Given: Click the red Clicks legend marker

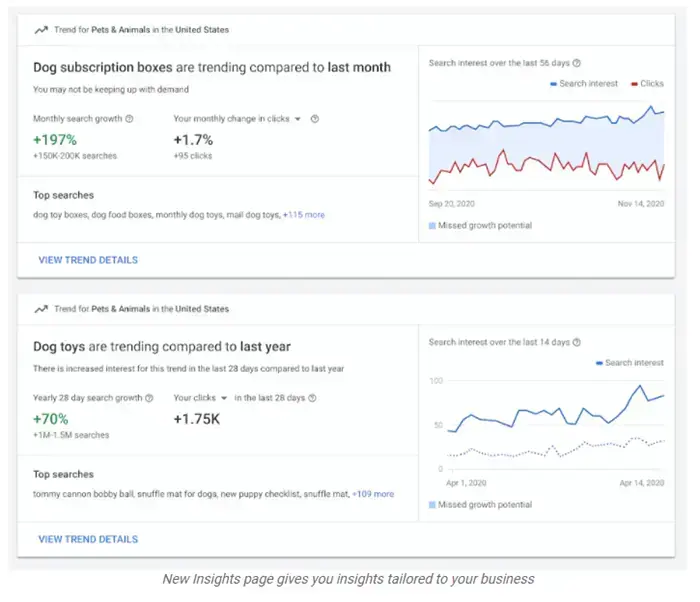Looking at the screenshot, I should tap(633, 84).
